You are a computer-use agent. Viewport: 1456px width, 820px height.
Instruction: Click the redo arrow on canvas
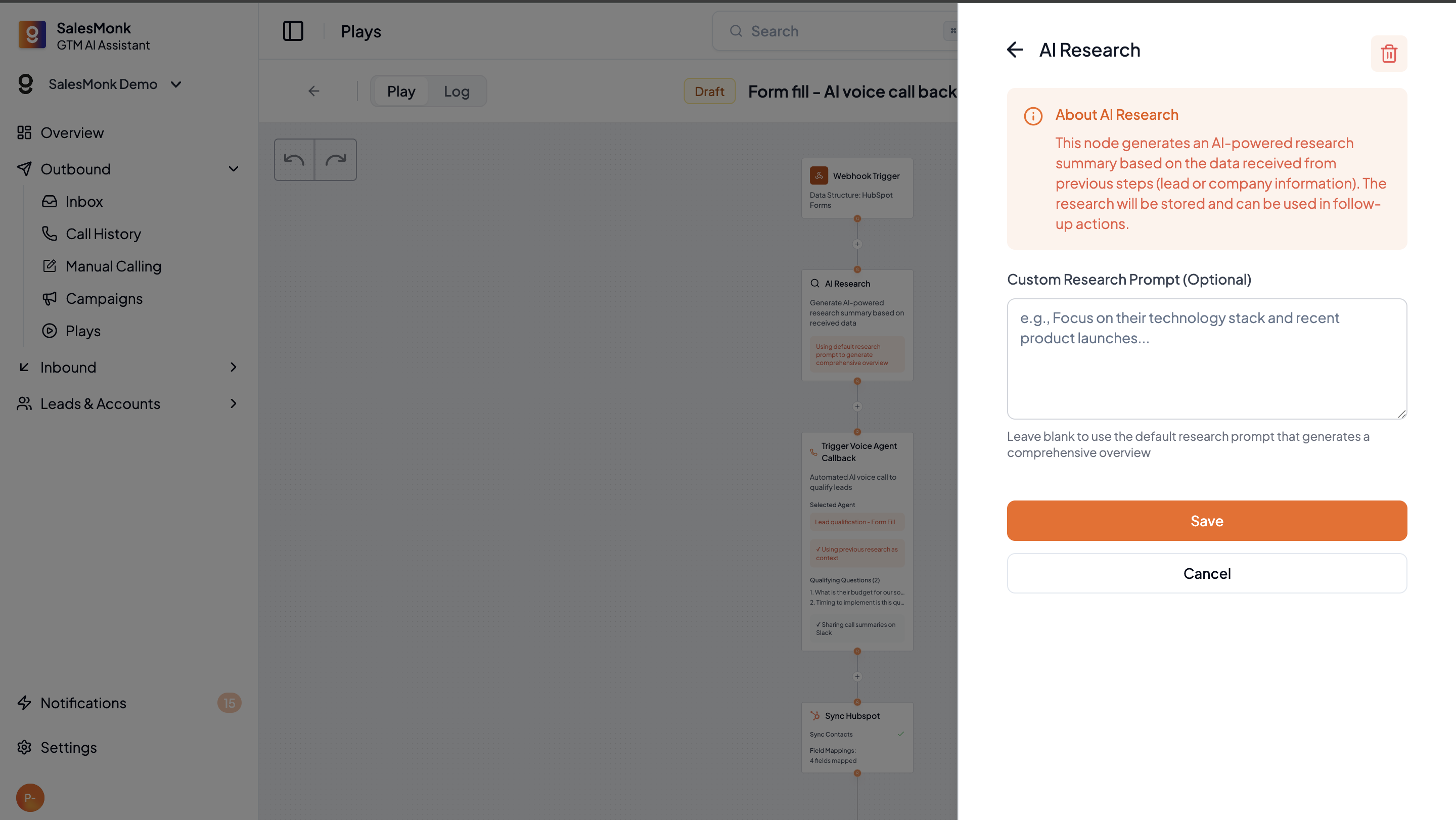point(336,159)
